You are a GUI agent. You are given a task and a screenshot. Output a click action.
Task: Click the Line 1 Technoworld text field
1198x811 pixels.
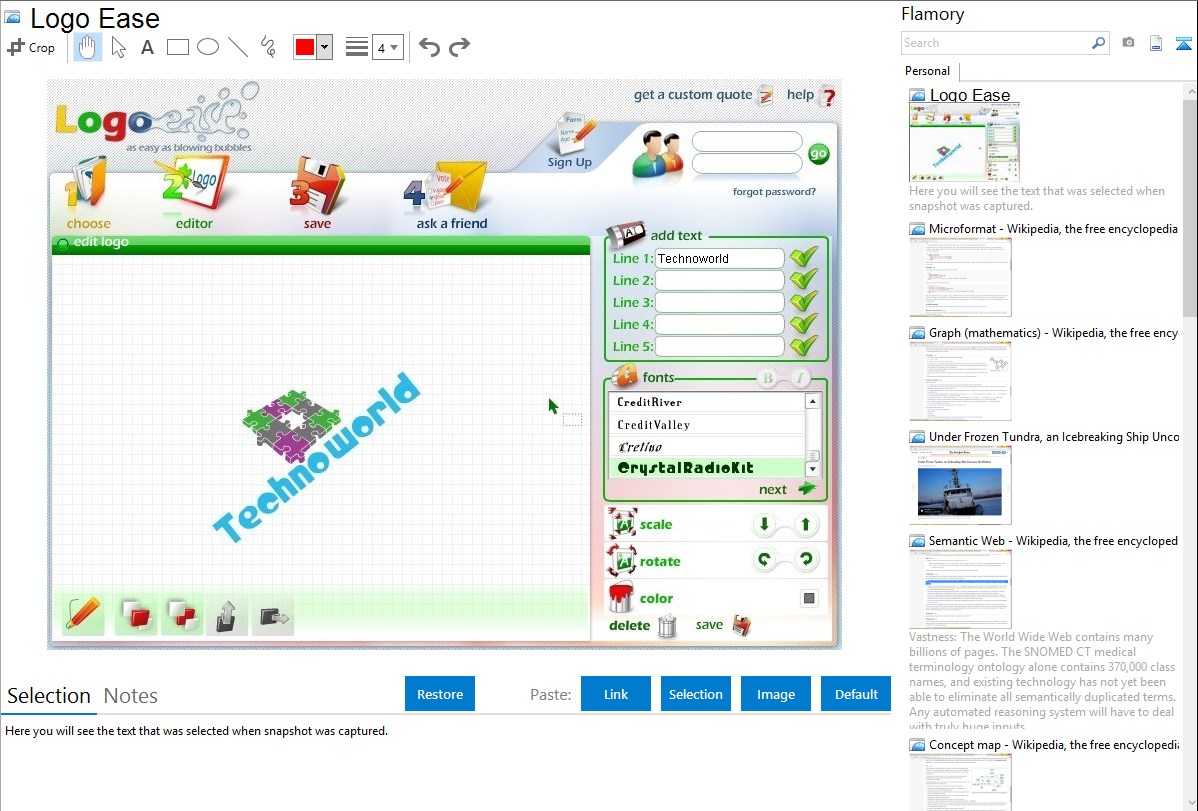coord(719,258)
